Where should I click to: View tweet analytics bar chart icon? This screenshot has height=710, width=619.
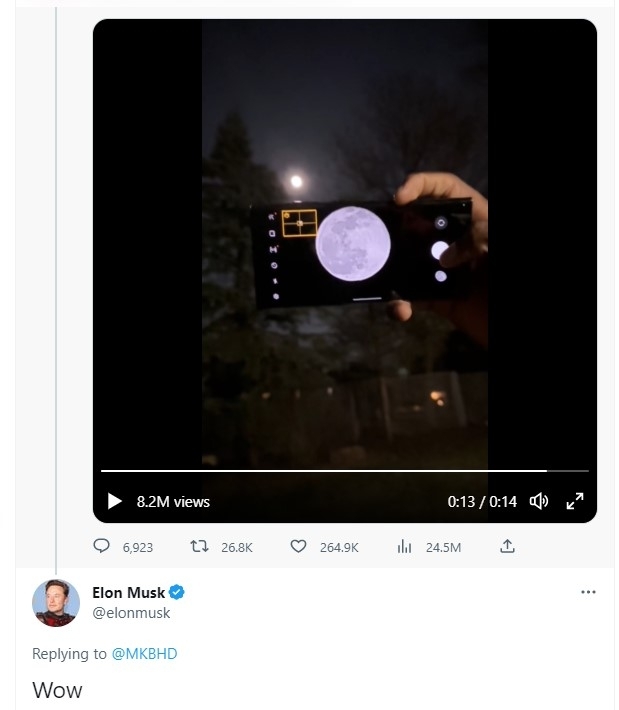click(405, 547)
